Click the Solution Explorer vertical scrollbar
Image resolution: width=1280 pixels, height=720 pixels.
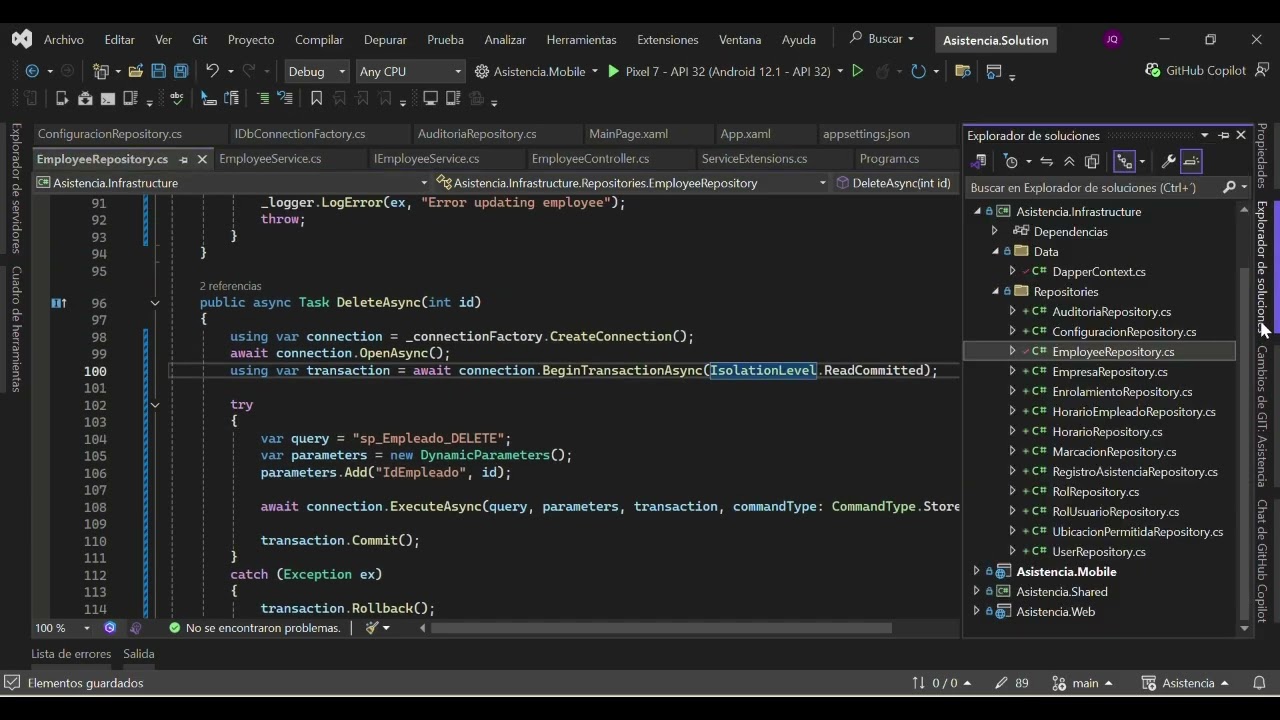[x=1244, y=445]
